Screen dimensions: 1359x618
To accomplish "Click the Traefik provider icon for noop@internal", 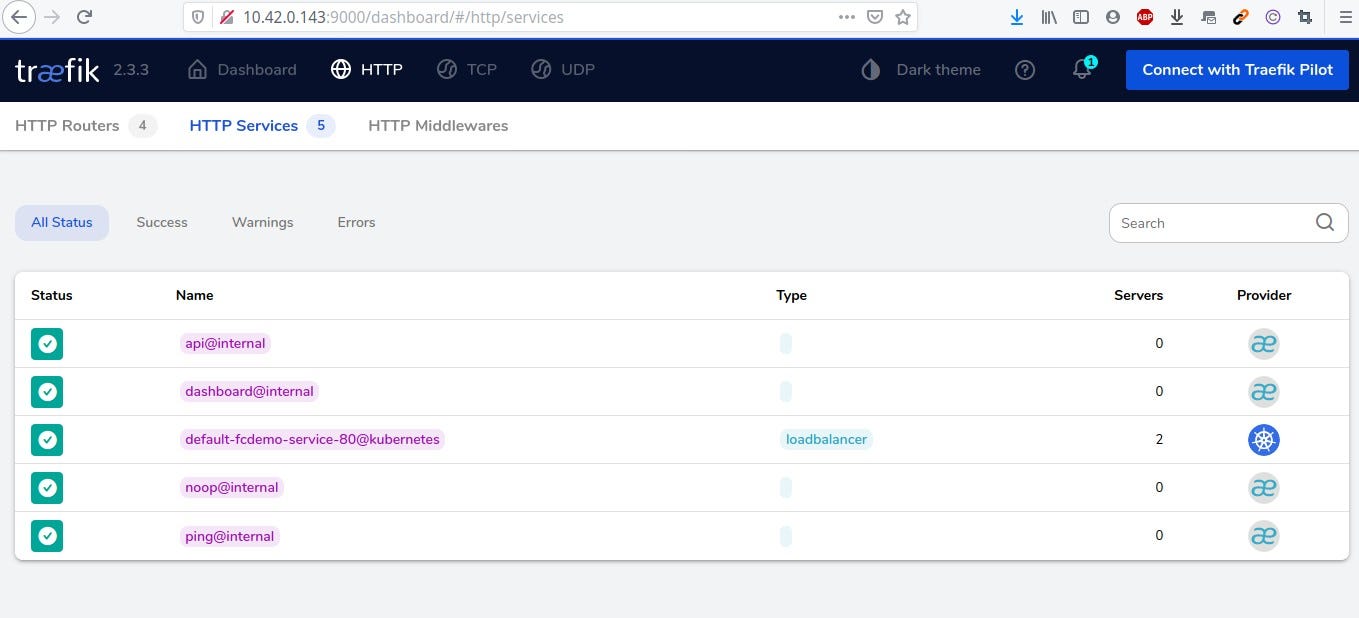I will (x=1264, y=488).
